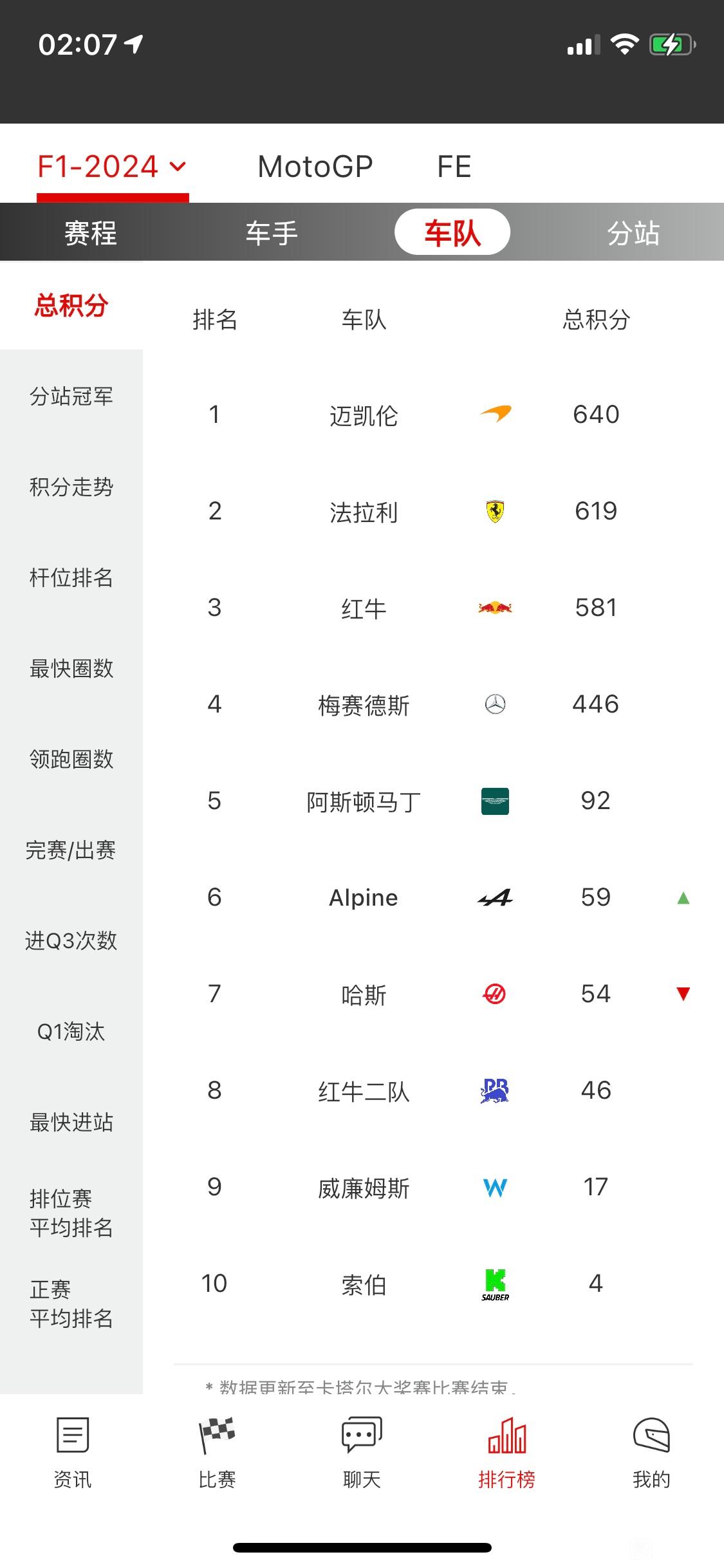Expand the F1-2024 season dropdown
This screenshot has height=1568, width=724.
pos(112,167)
